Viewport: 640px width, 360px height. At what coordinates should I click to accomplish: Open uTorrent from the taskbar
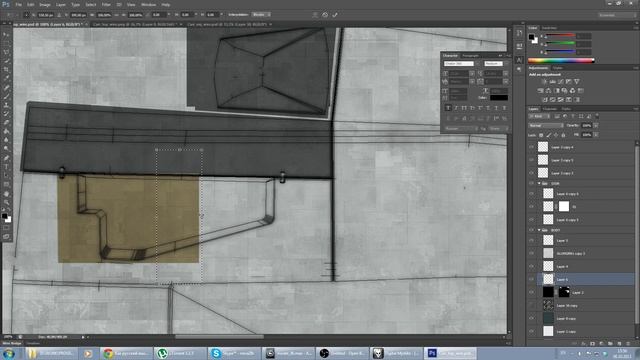coord(180,353)
